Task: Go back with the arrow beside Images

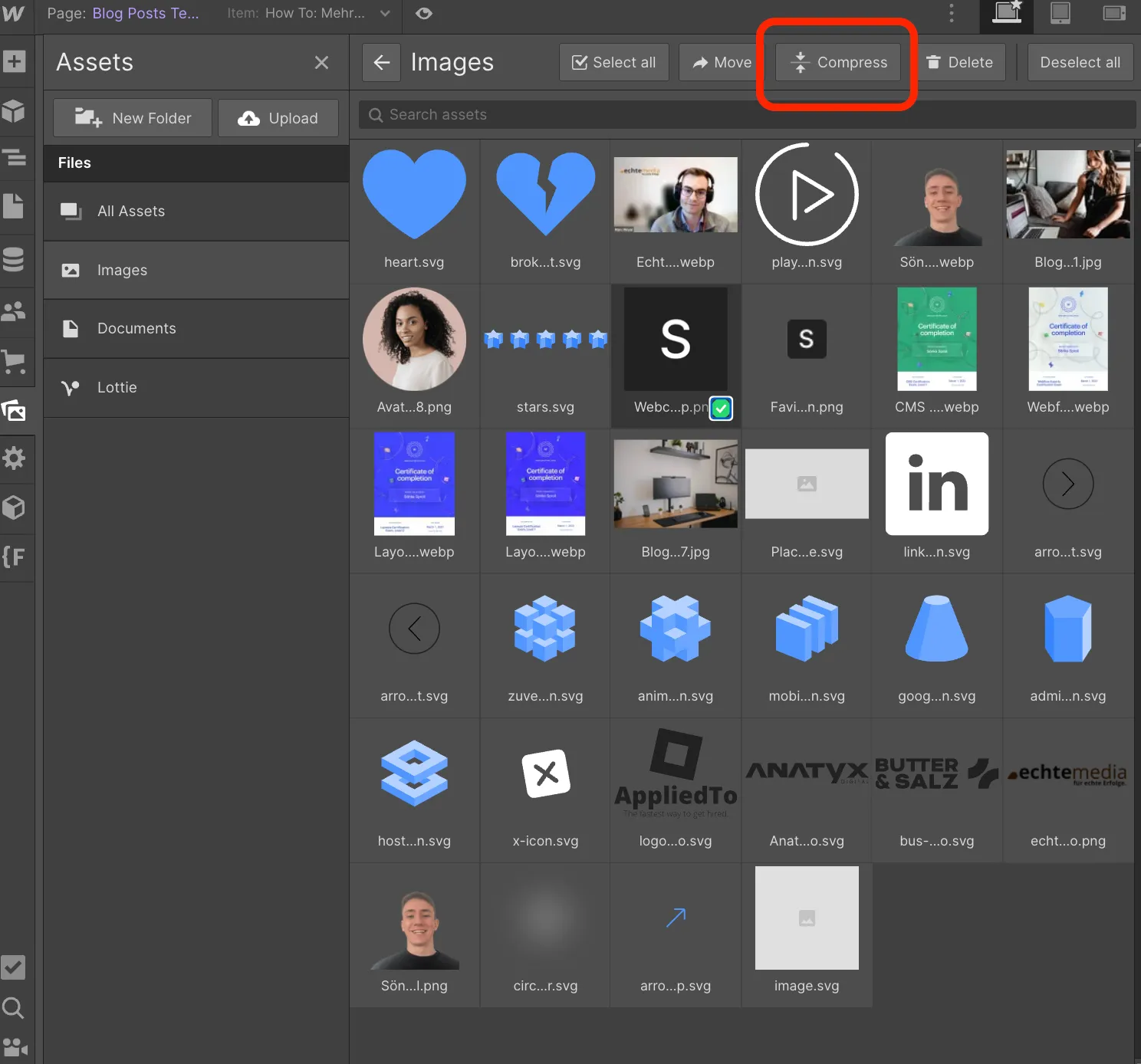Action: (381, 62)
